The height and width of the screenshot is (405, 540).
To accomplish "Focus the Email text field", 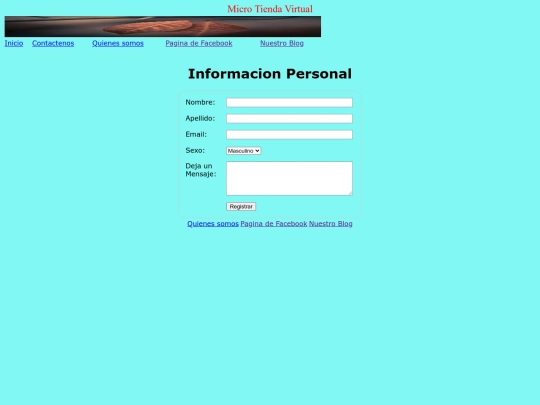I will click(289, 135).
